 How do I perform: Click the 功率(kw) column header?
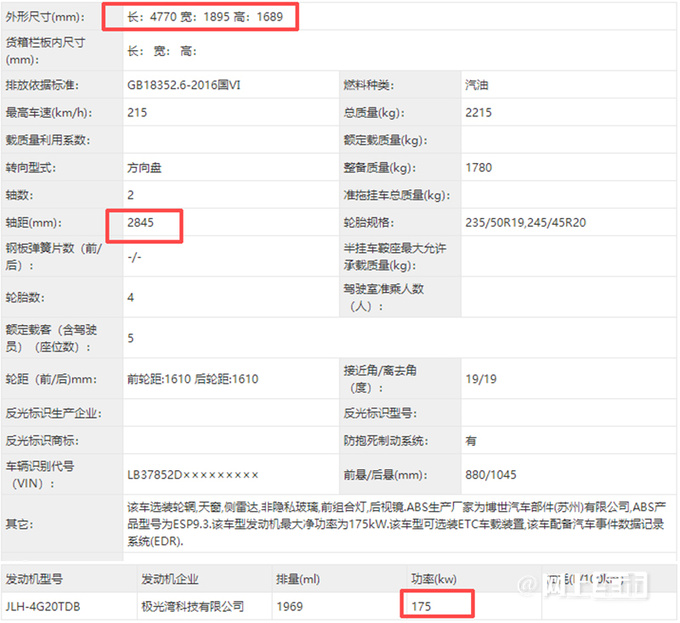(x=434, y=579)
